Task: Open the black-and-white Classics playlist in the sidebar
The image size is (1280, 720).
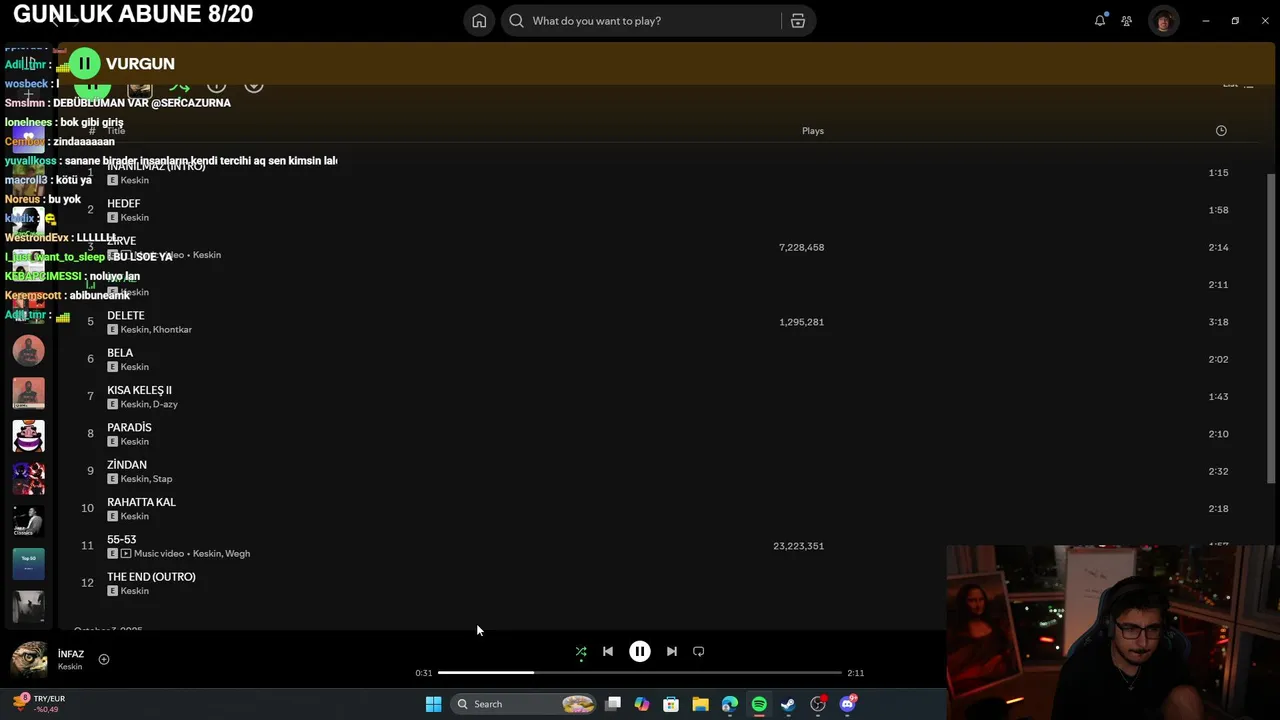Action: click(28, 521)
